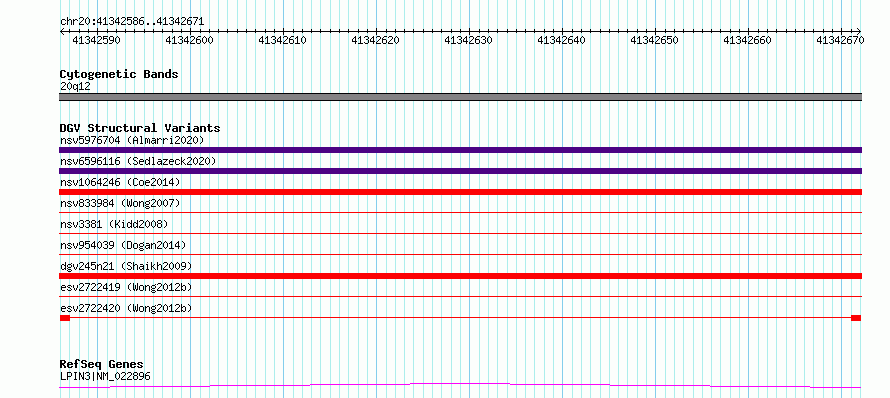Click ruler tick label 41342630
Screen dimensions: 890x398
tap(468, 40)
